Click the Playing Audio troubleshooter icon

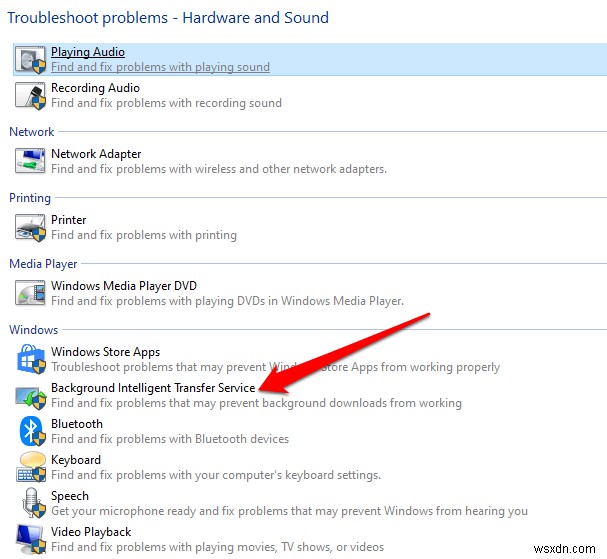(30, 59)
